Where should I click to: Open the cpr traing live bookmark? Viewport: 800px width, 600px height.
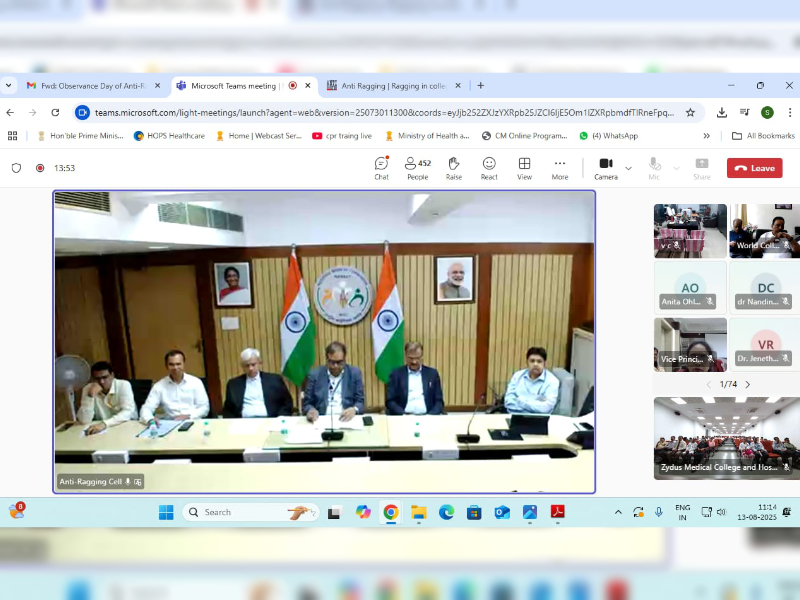coord(342,136)
